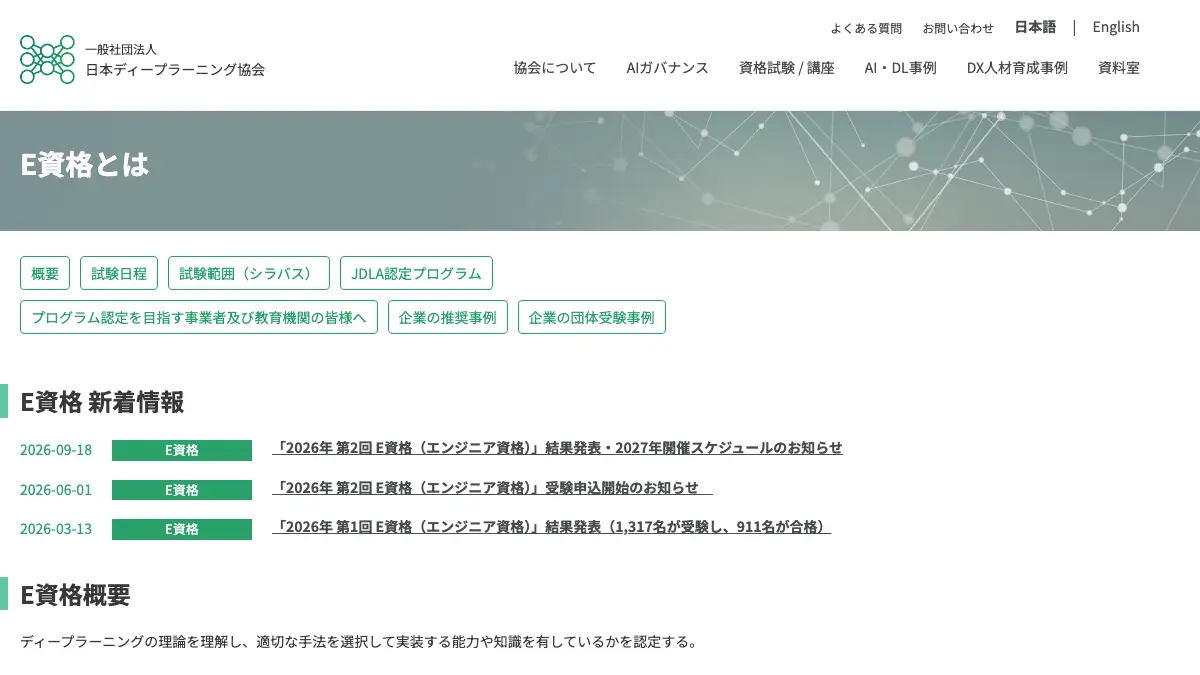The height and width of the screenshot is (675, 1200).
Task: Open お問い合わせ link
Action: (x=958, y=28)
